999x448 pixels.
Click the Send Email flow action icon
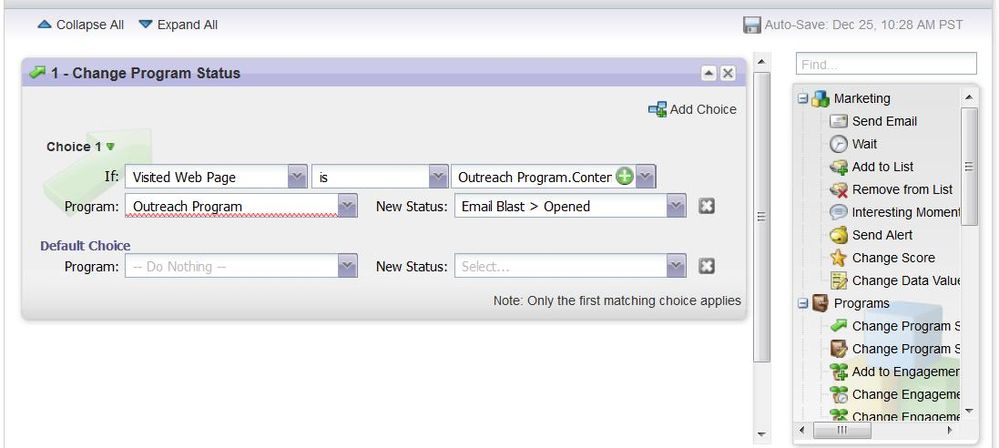[x=838, y=121]
